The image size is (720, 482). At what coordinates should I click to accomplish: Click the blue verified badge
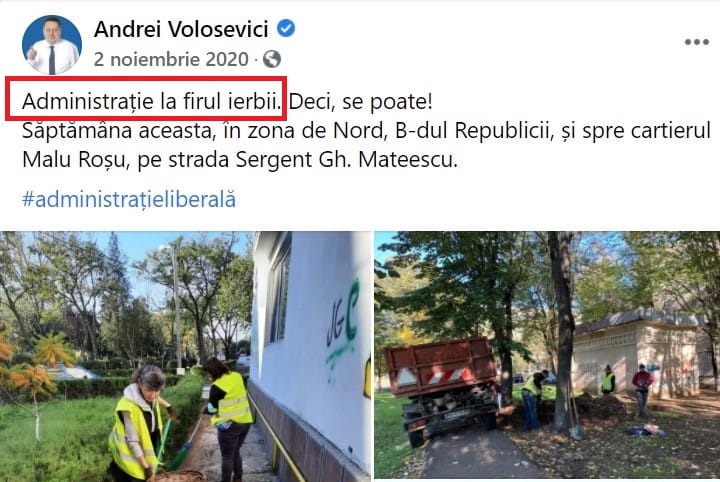tap(286, 28)
